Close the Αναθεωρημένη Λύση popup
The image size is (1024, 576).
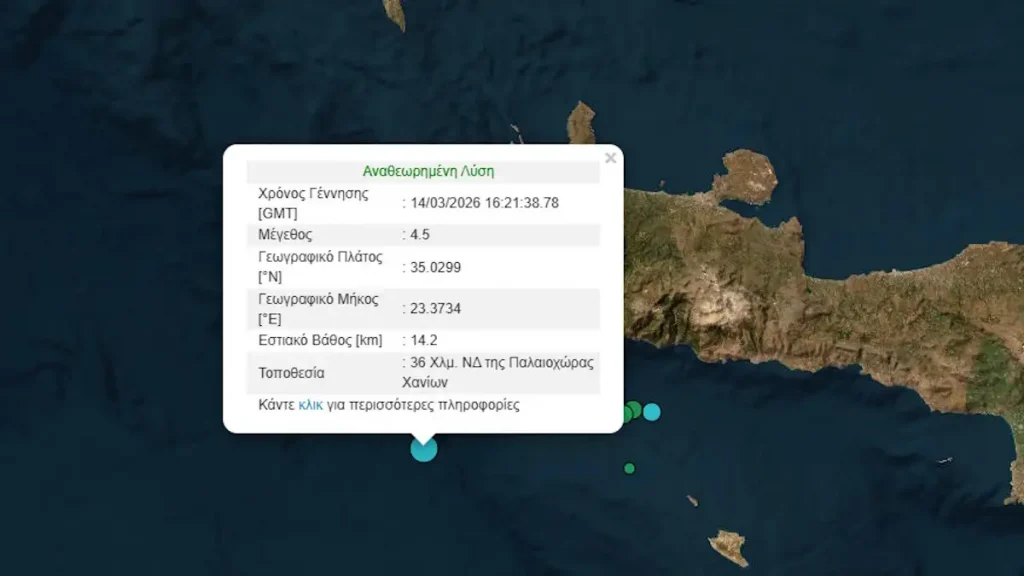[612, 157]
